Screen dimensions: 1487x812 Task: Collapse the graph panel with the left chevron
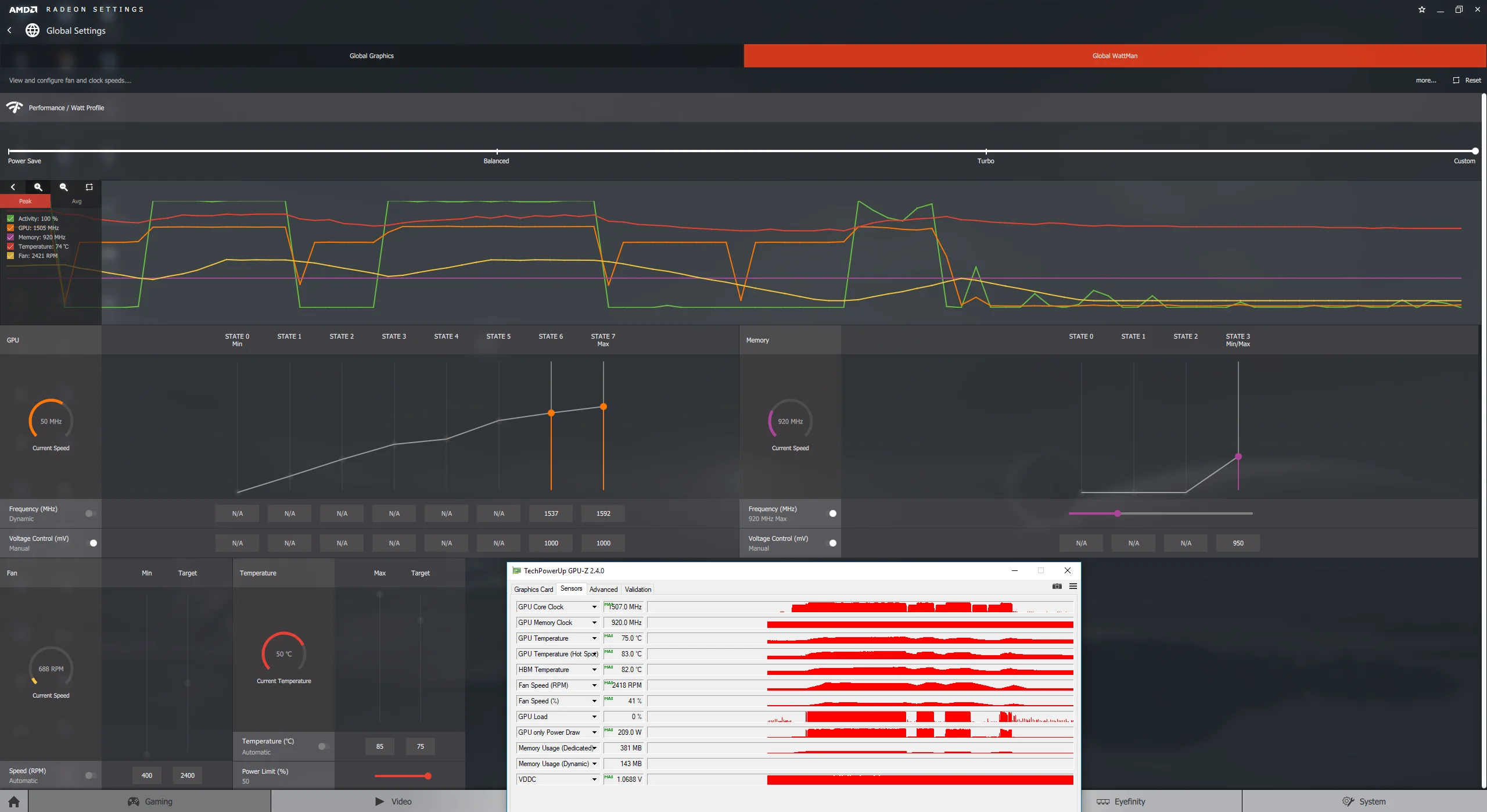coord(13,187)
